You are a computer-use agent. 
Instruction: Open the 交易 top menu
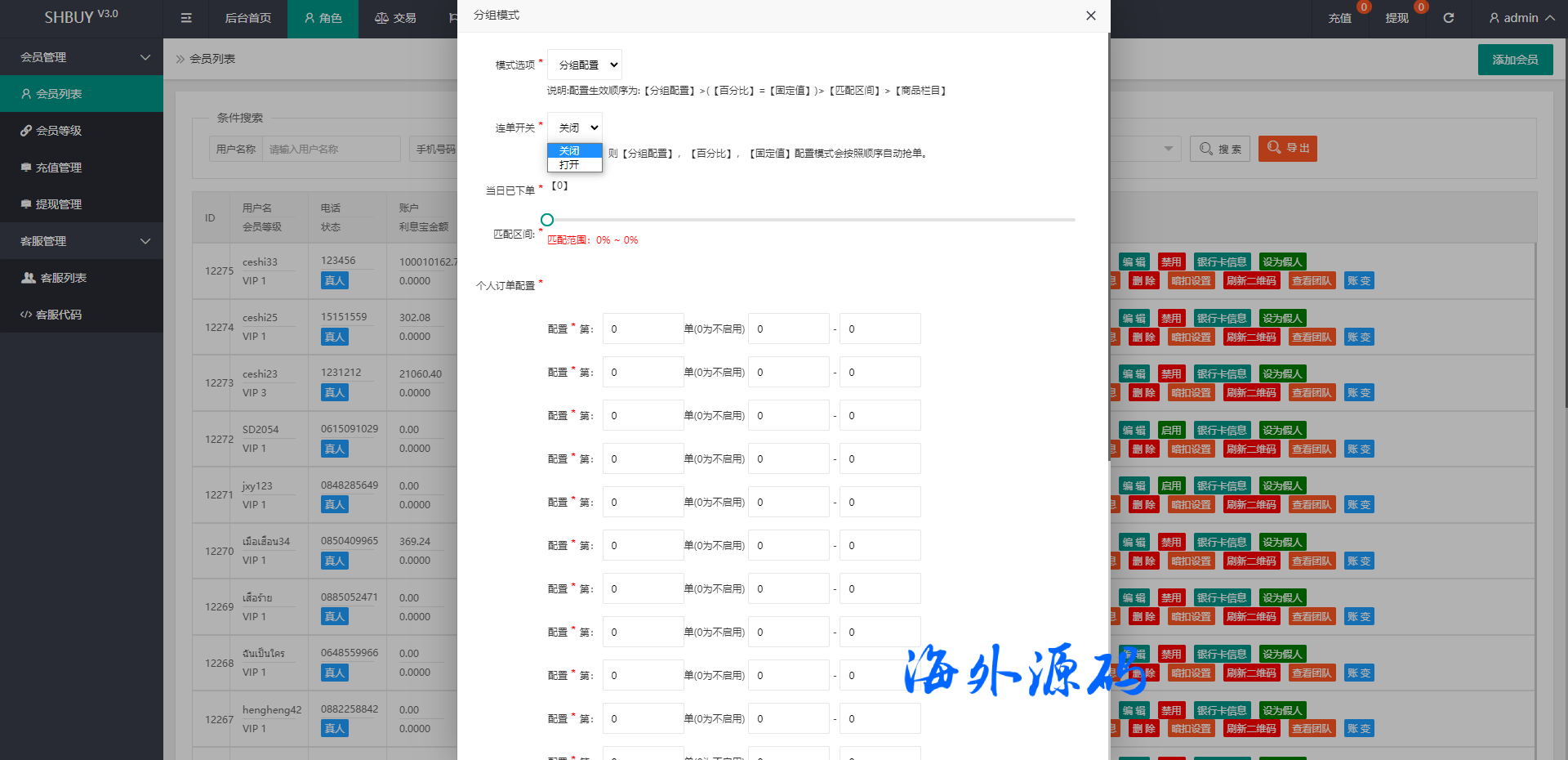coord(395,18)
